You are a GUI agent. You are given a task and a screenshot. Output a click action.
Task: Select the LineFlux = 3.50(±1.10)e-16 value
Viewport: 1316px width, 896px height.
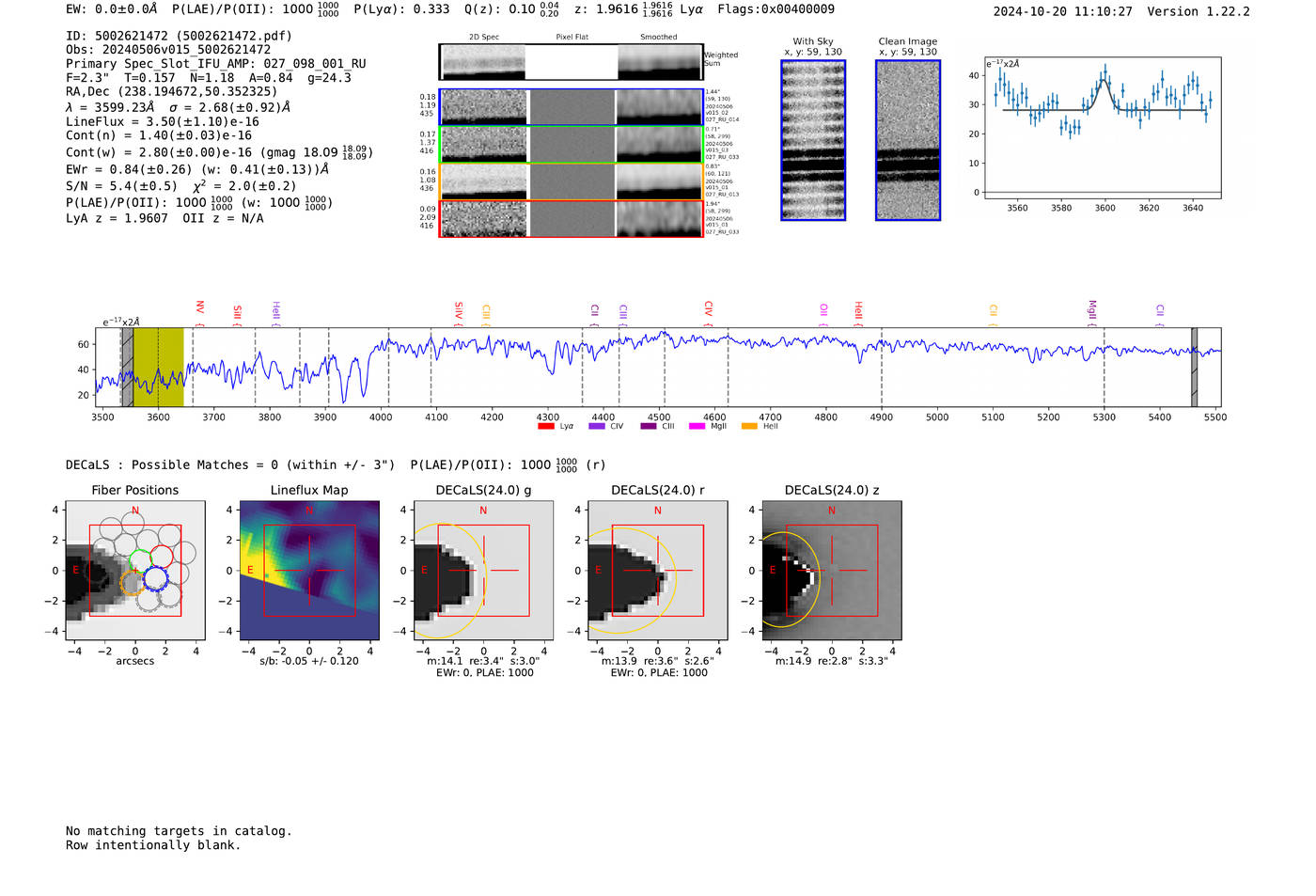[163, 122]
